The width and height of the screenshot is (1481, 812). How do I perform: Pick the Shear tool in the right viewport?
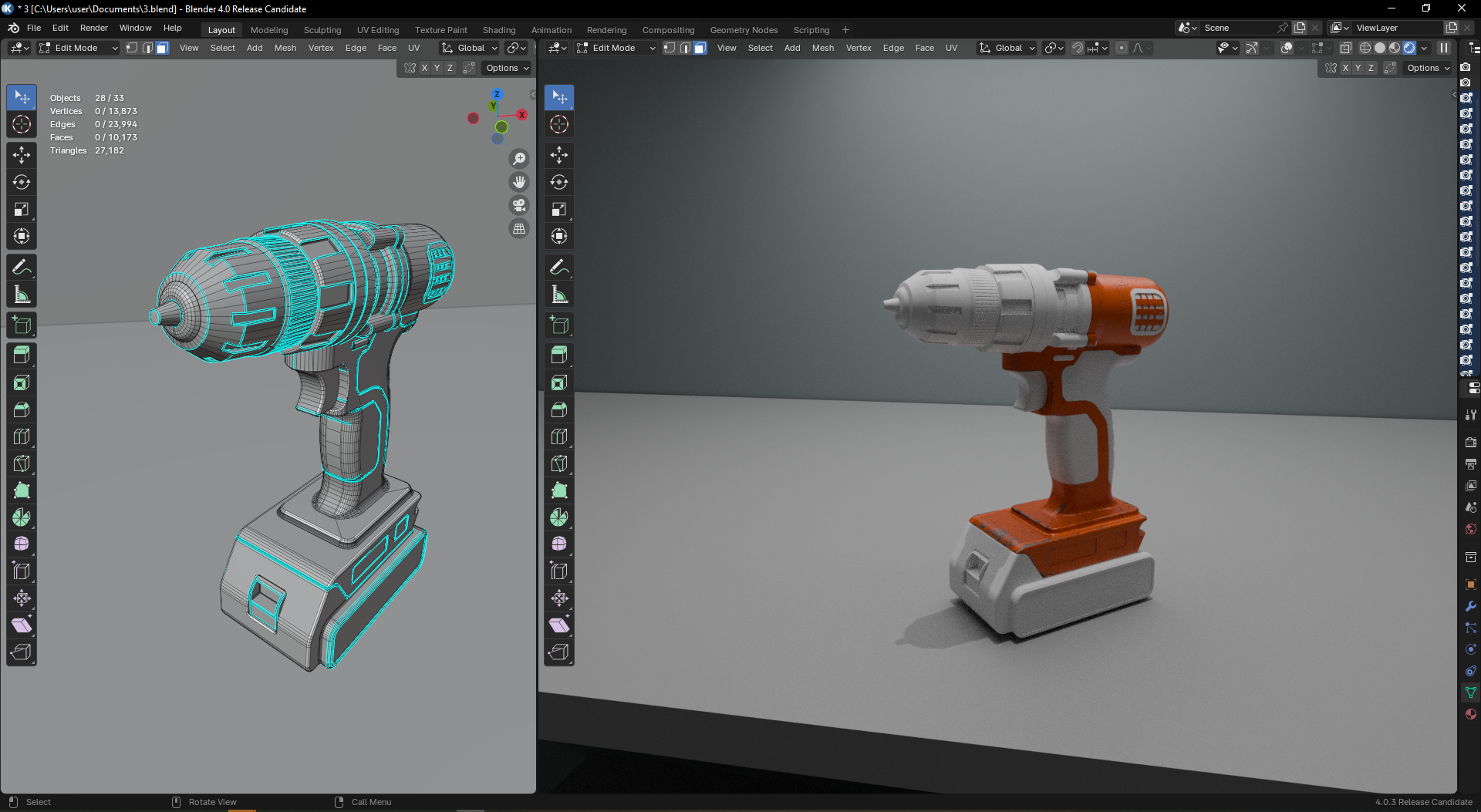pyautogui.click(x=559, y=625)
